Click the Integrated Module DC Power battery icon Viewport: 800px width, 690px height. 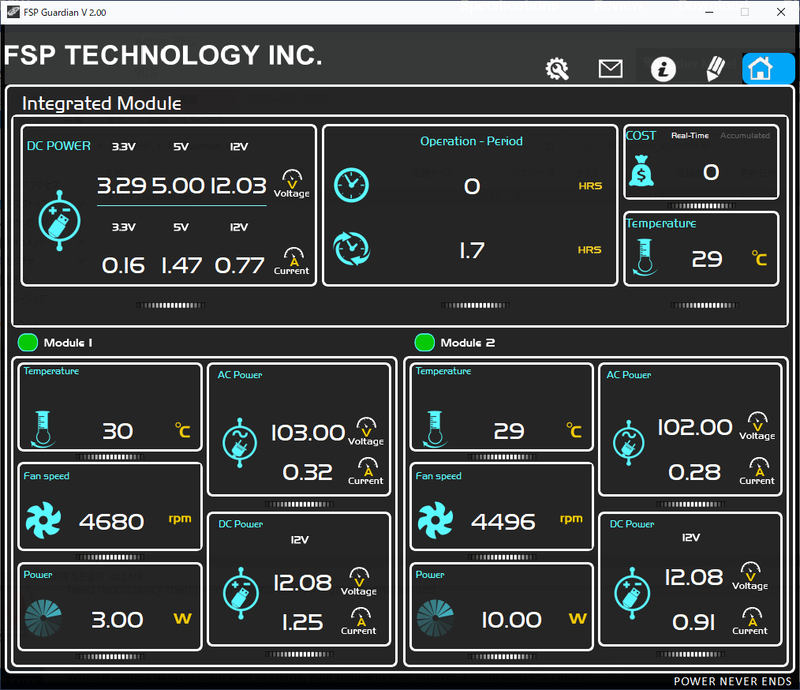coord(60,220)
